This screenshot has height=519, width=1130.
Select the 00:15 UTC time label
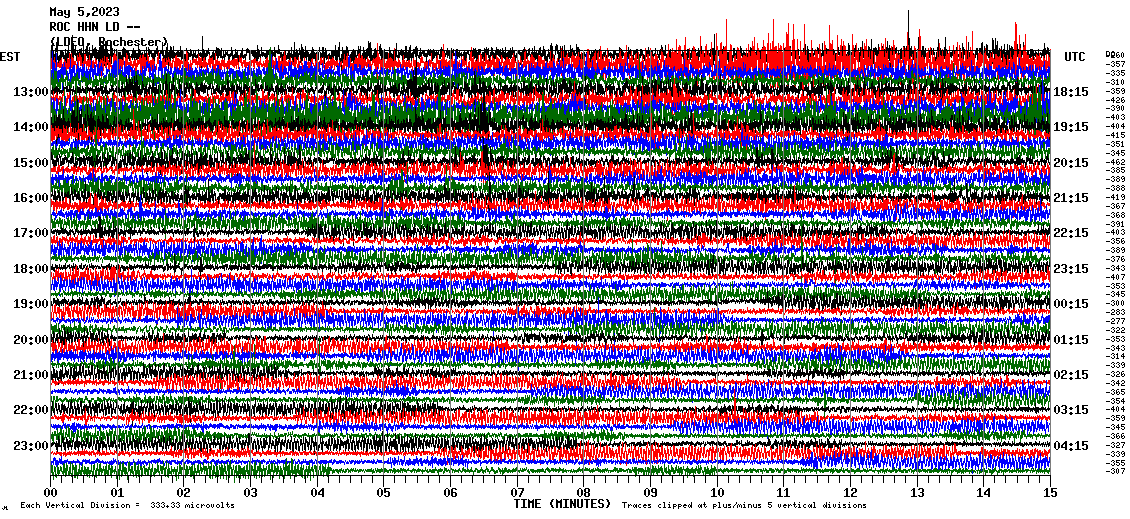1071,304
